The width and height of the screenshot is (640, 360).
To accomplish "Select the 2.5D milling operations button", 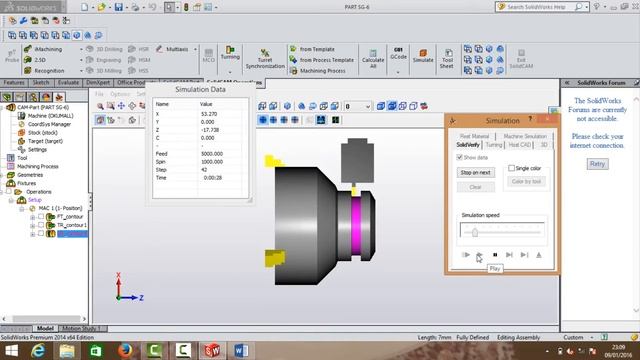I will 35,60.
